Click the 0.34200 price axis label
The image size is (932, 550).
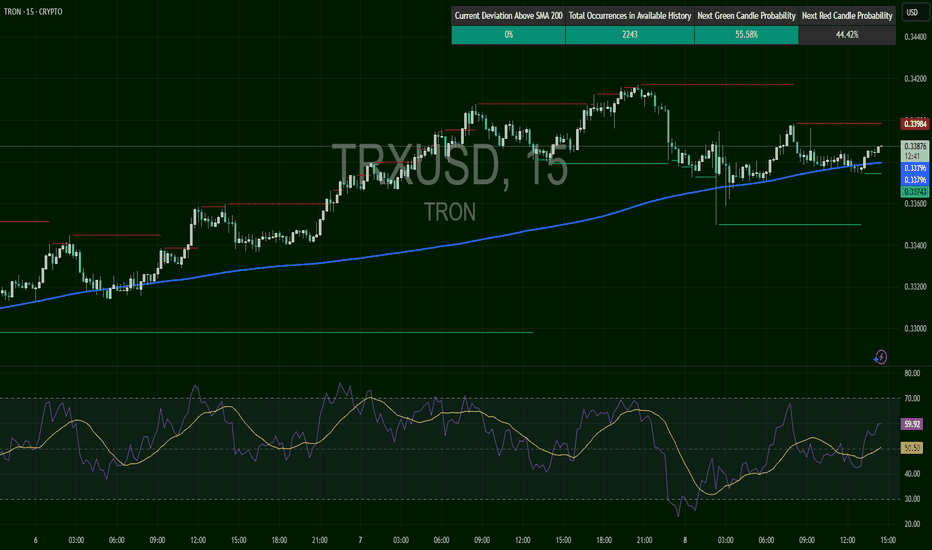(x=915, y=78)
